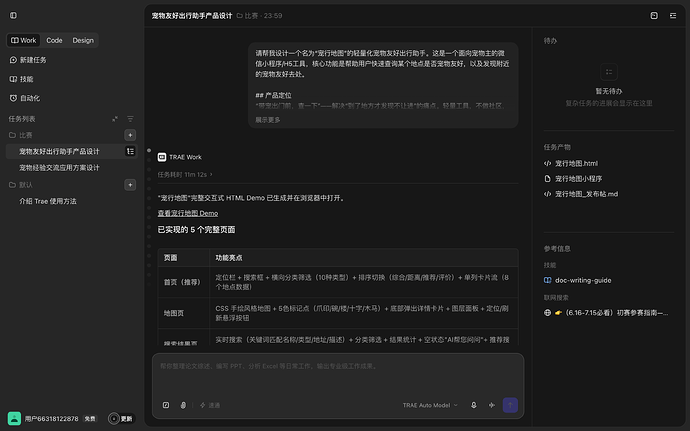Open the 宠行地图.html artifact
This screenshot has width=690, height=431.
pos(576,163)
